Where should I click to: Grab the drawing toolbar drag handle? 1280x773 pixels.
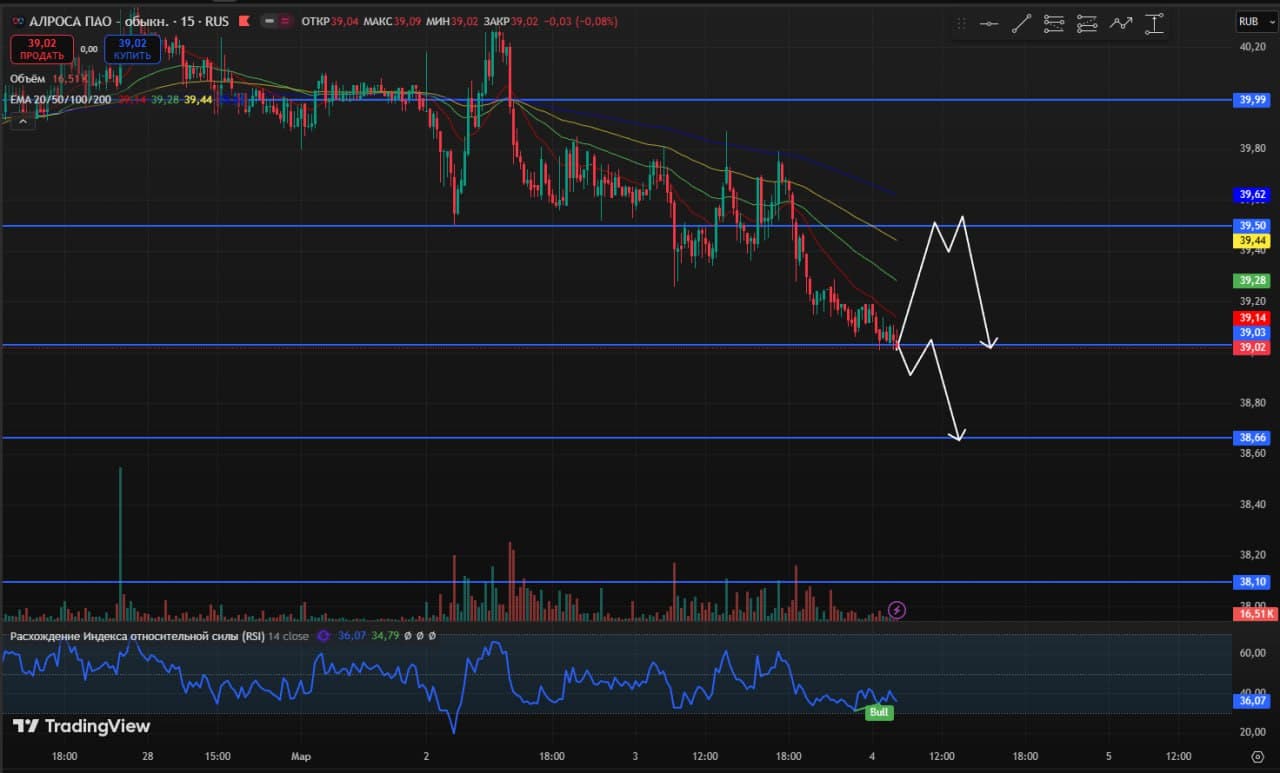(961, 24)
